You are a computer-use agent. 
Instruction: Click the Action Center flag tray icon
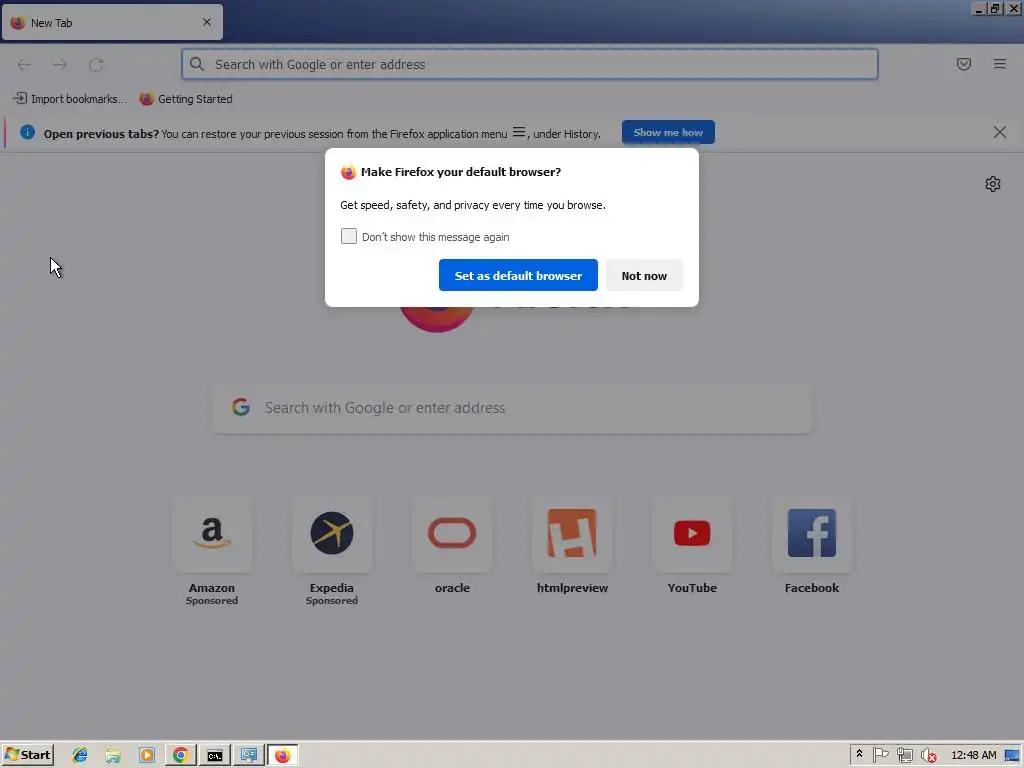880,755
